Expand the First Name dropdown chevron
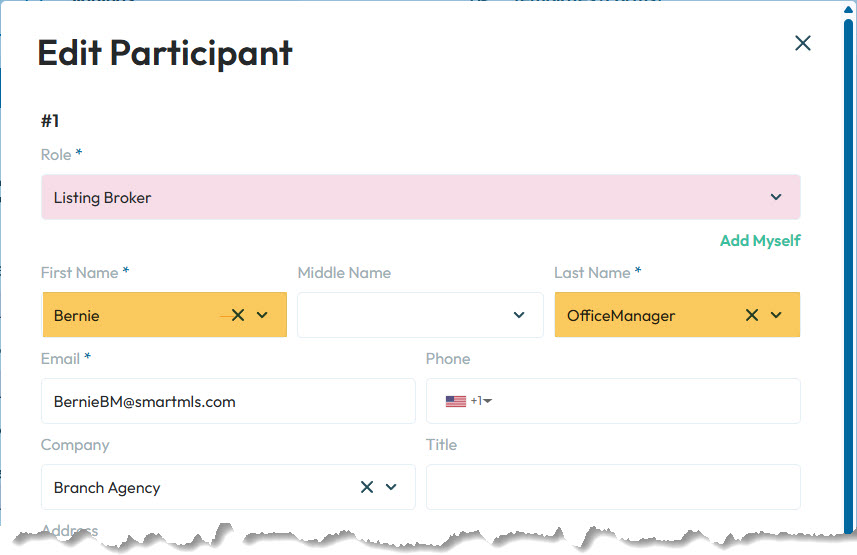Screen dimensions: 857x555 click(x=263, y=315)
